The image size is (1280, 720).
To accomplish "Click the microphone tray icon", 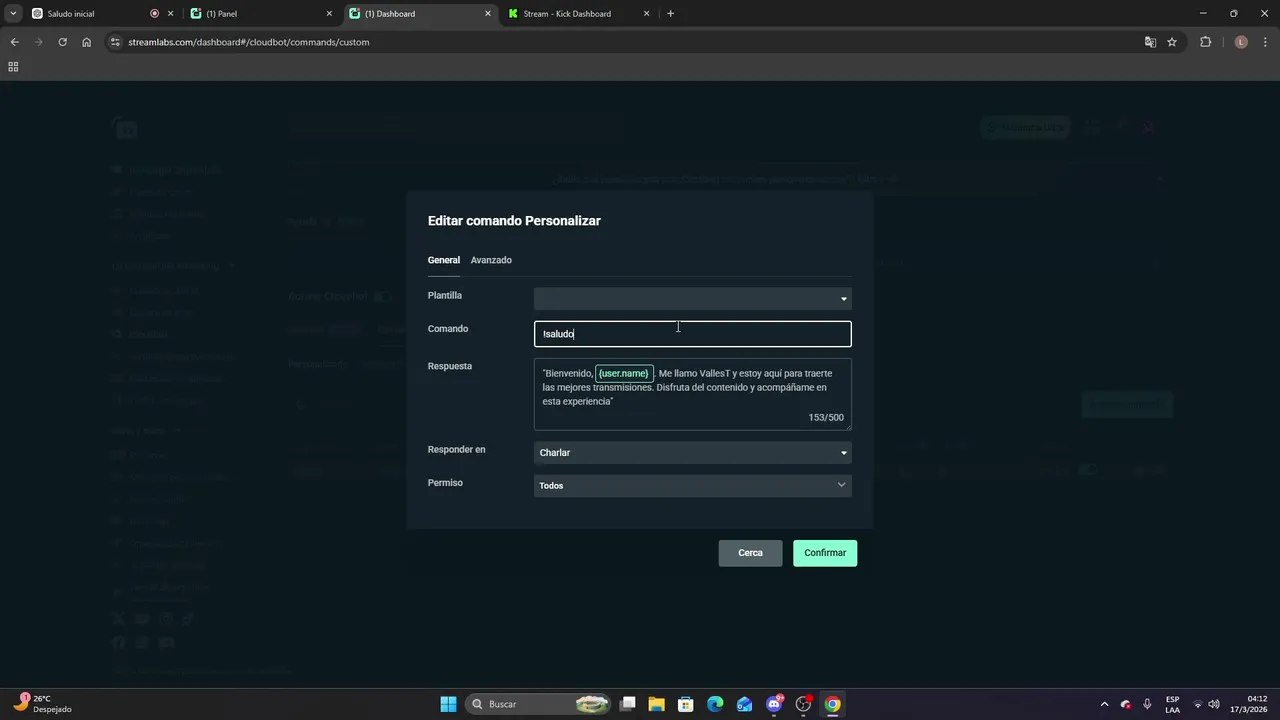I will pyautogui.click(x=1147, y=704).
